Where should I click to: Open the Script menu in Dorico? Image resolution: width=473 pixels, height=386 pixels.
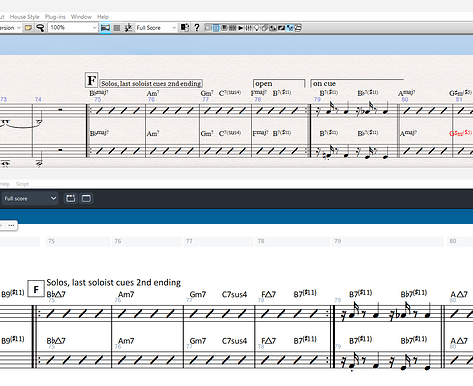coord(22,184)
